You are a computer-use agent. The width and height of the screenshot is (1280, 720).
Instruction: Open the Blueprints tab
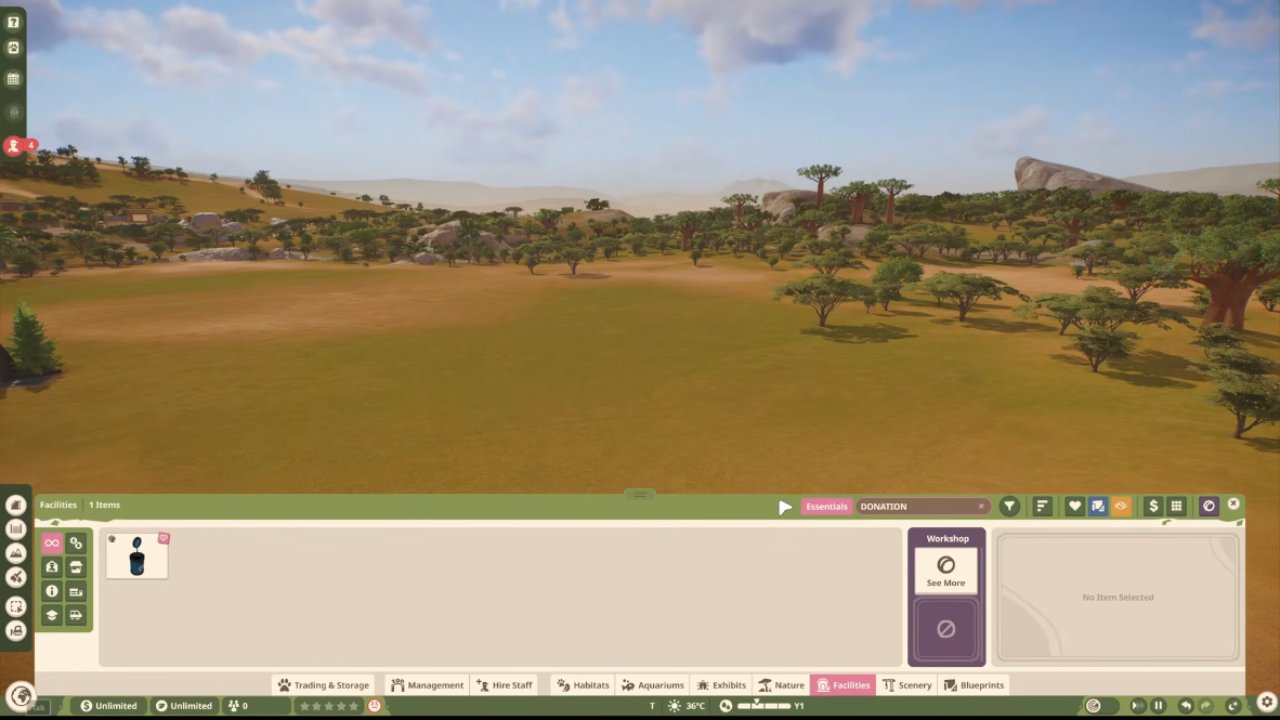pyautogui.click(x=974, y=685)
